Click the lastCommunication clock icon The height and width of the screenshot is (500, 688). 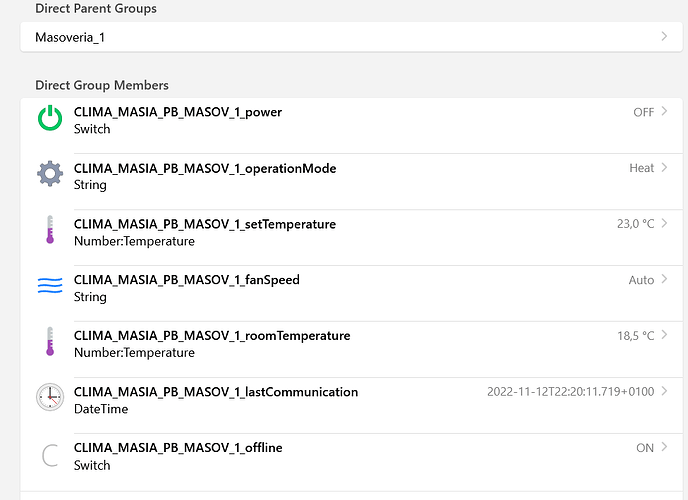[x=50, y=397]
